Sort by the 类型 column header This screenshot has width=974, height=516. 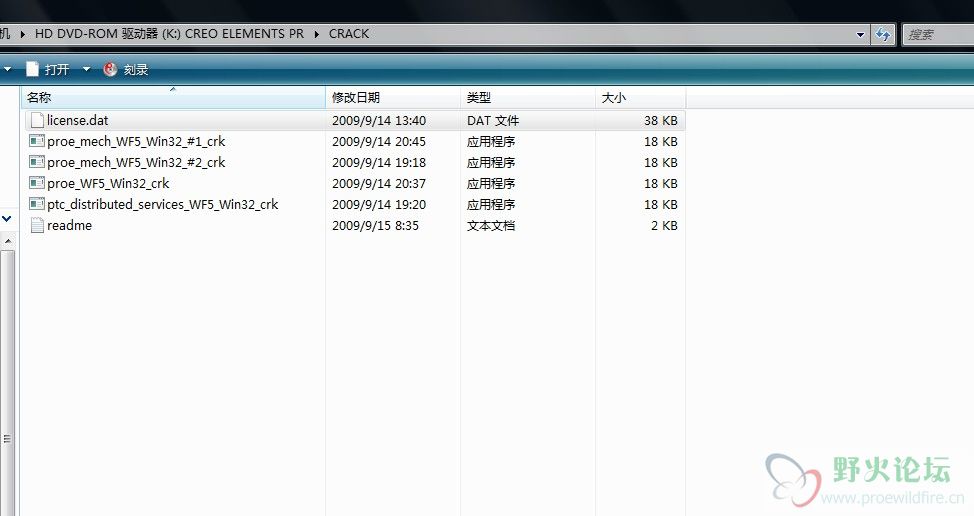click(528, 97)
